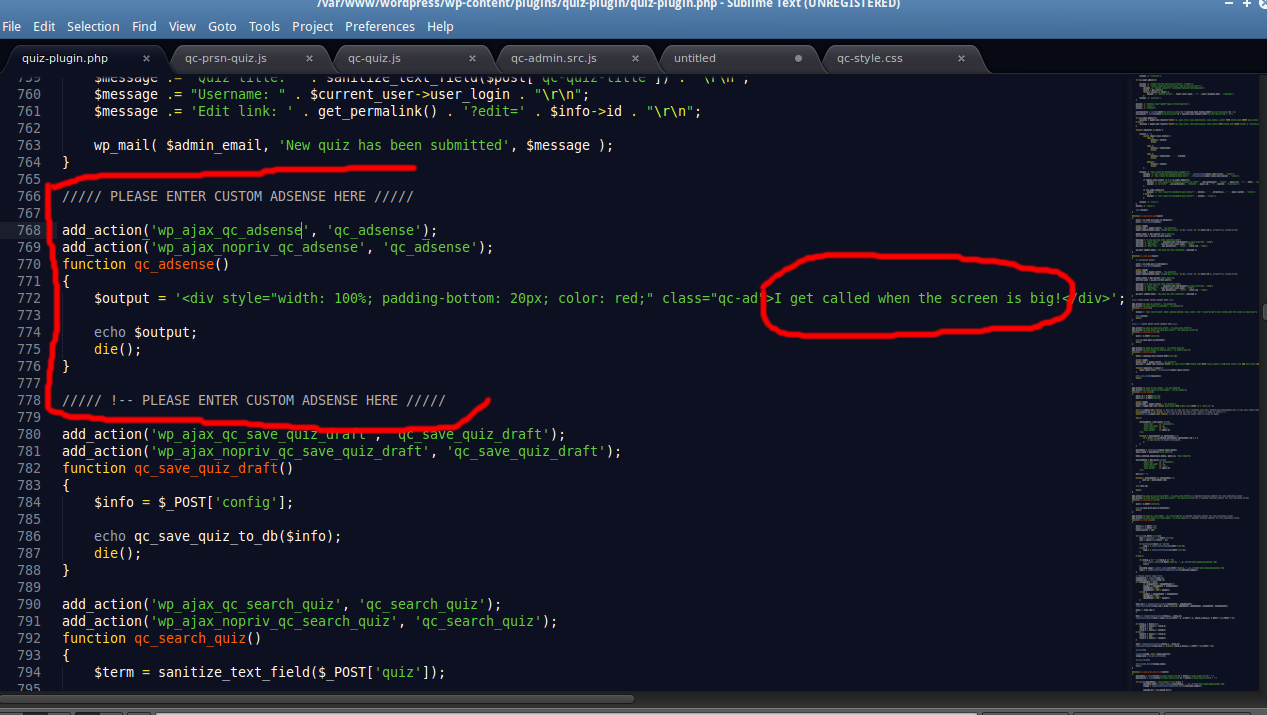This screenshot has width=1267, height=715.
Task: Click 'wp_ajax_nopriv_qc_adsense' string
Action: tap(258, 247)
